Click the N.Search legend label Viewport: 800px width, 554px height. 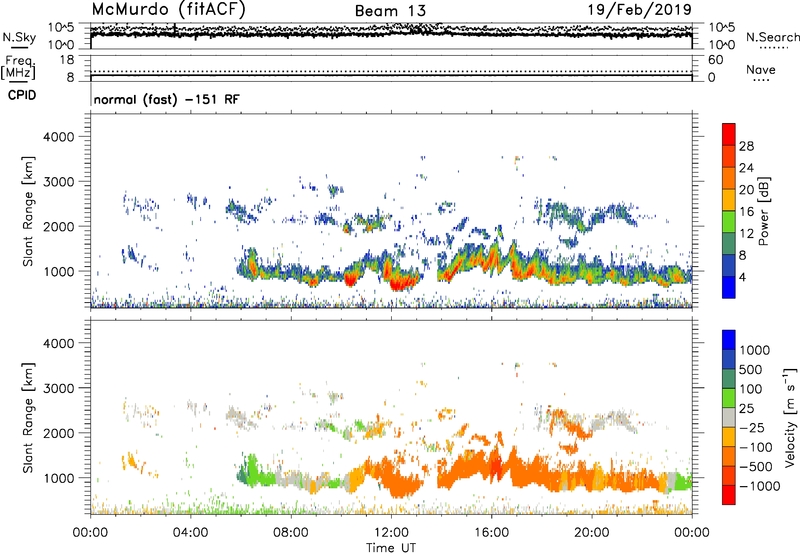pyautogui.click(x=772, y=37)
